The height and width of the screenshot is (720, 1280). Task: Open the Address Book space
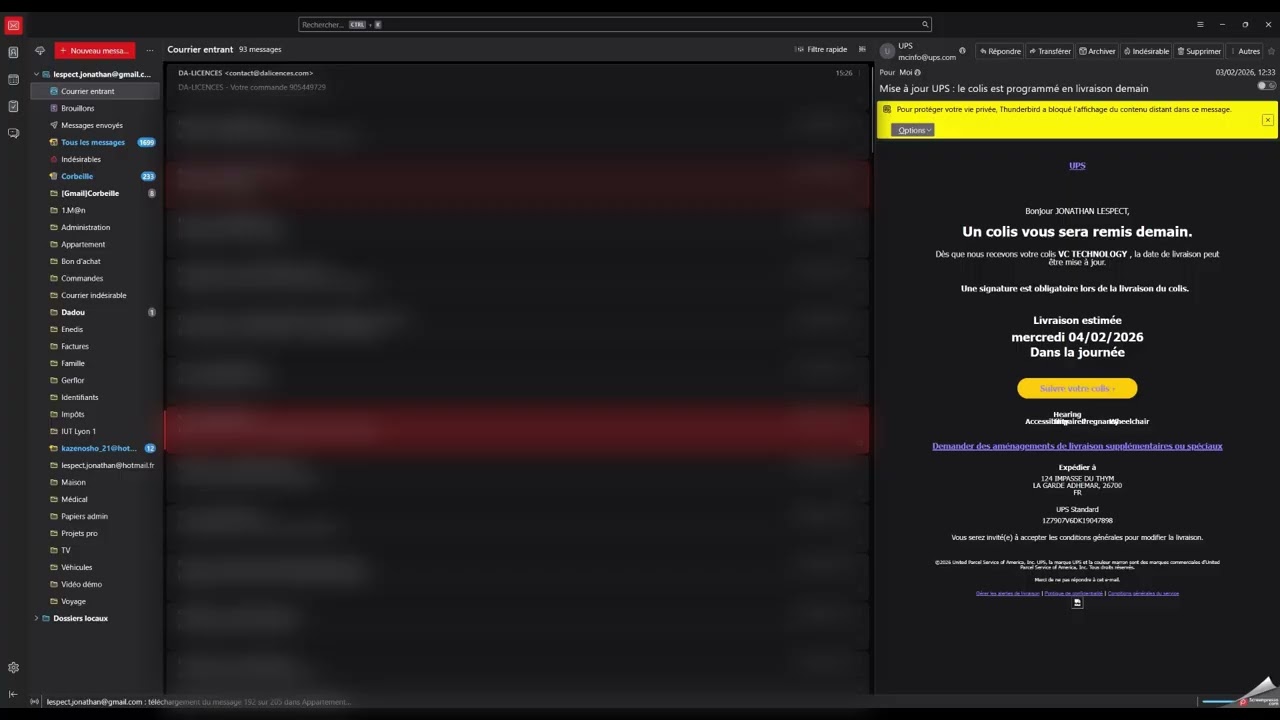[13, 52]
